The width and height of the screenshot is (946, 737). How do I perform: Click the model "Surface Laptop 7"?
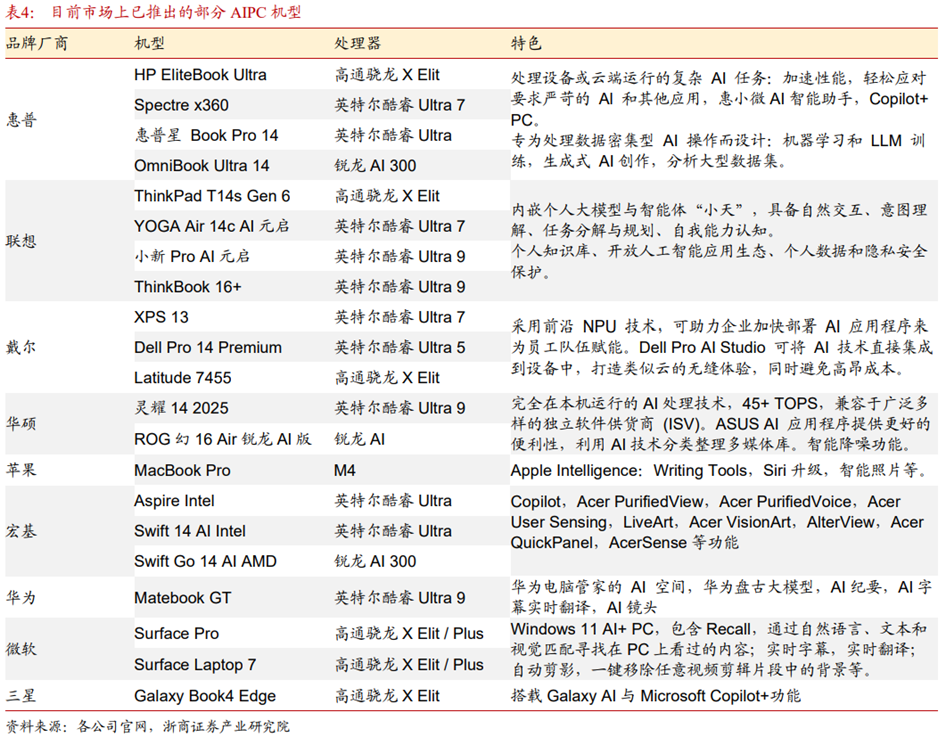click(195, 665)
